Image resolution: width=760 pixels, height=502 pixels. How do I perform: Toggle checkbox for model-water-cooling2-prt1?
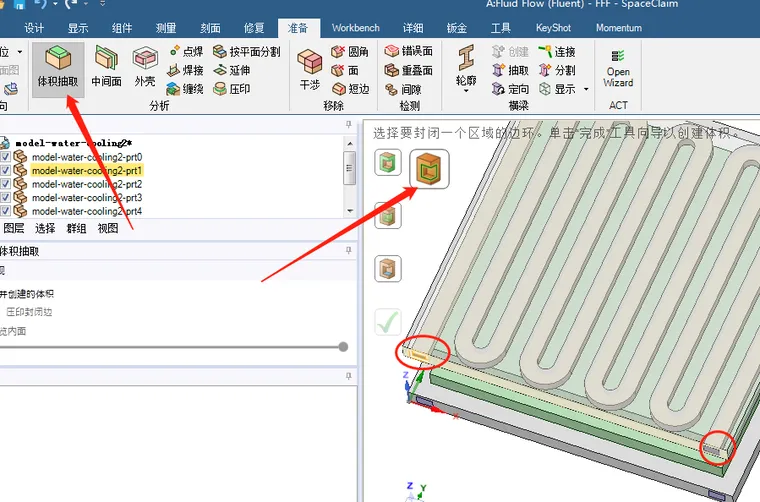point(5,170)
